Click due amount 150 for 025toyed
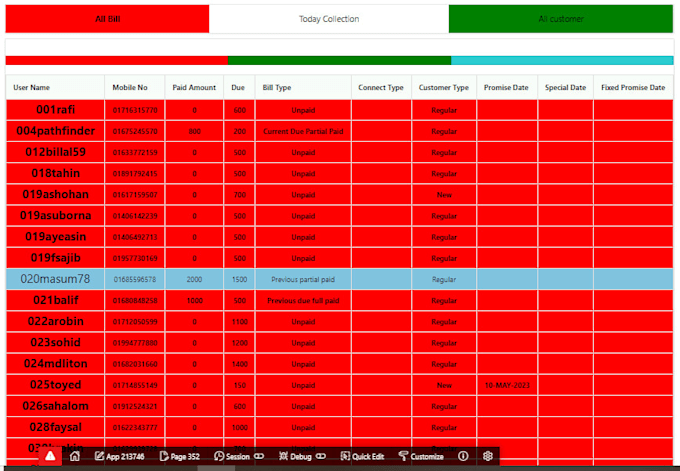Image resolution: width=680 pixels, height=471 pixels. point(239,385)
